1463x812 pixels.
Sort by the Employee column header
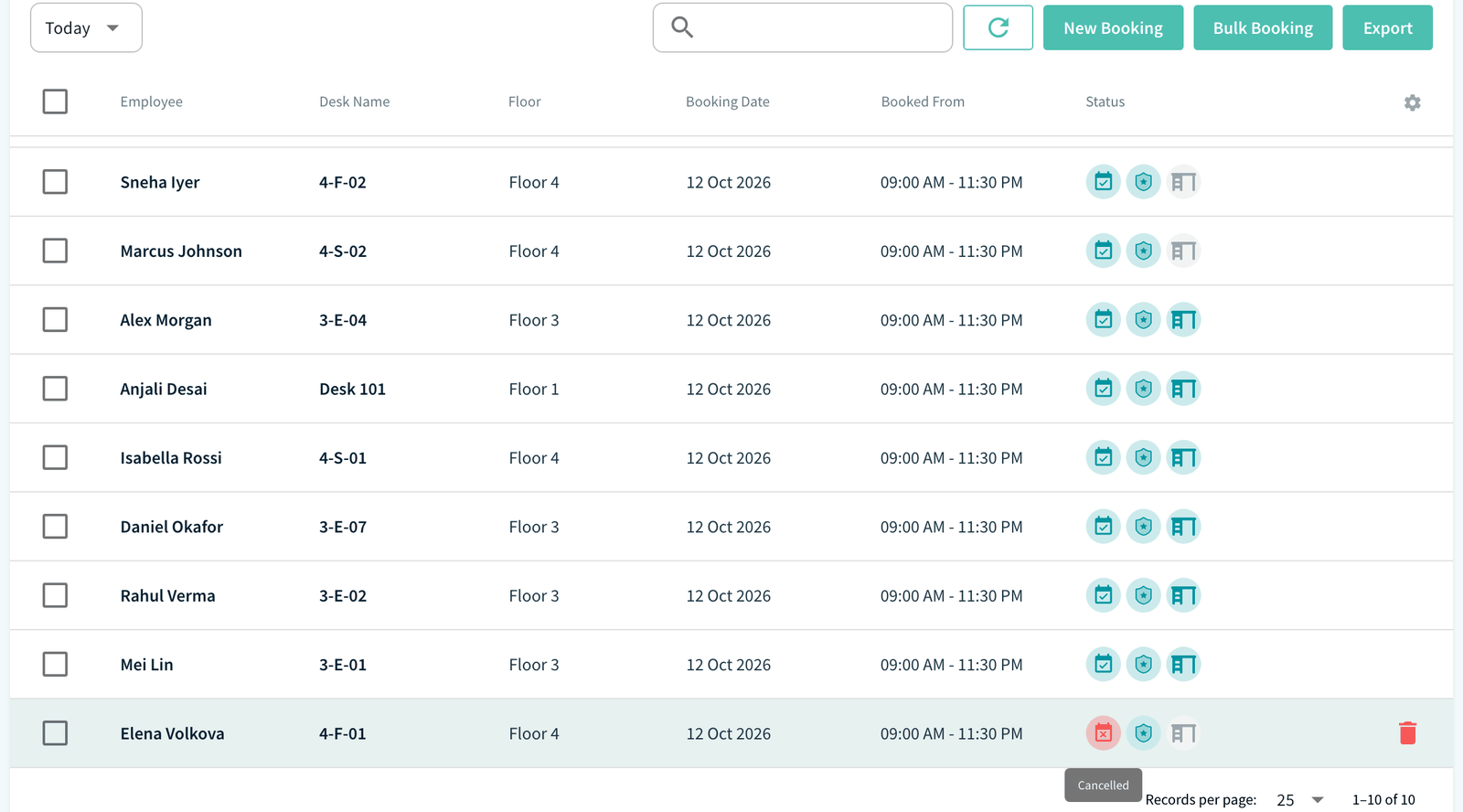tap(152, 101)
